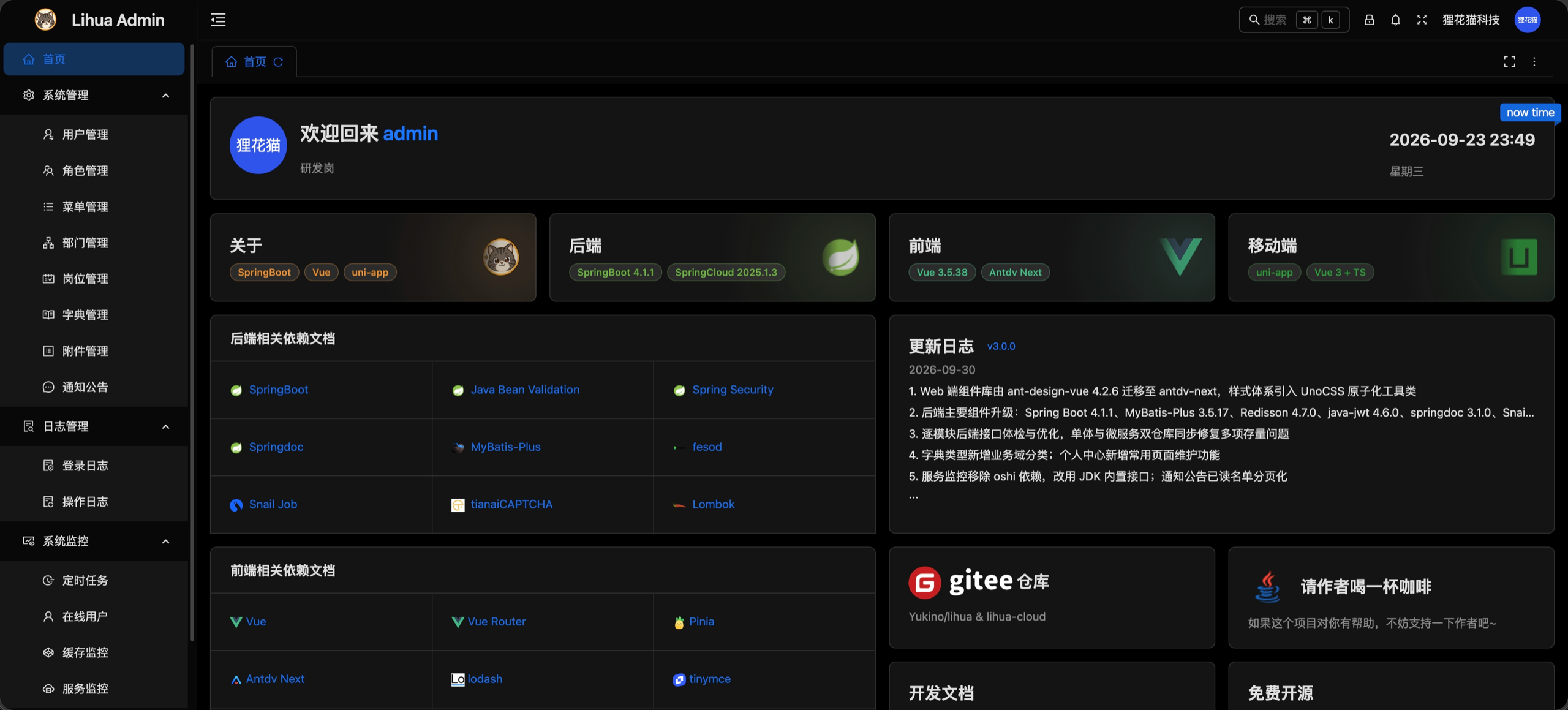The image size is (1568, 710).
Task: Click the gitee logo icon
Action: click(x=924, y=582)
